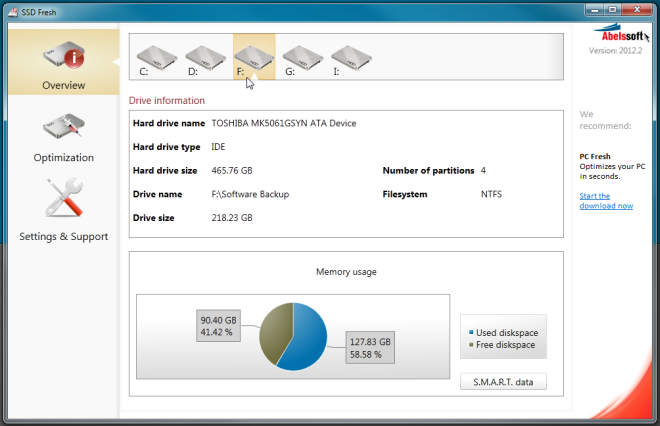The image size is (660, 426).
Task: Click the 'Version: 2012.2' text
Action: pos(615,51)
